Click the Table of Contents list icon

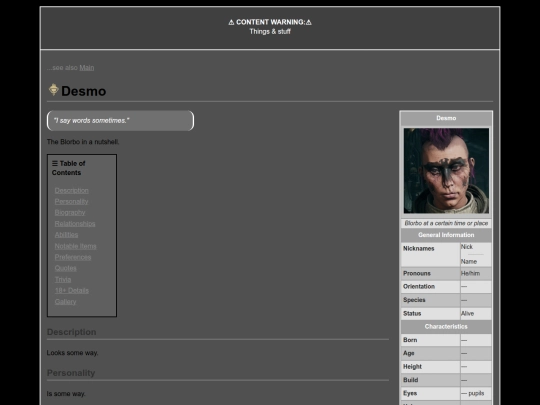(x=55, y=163)
